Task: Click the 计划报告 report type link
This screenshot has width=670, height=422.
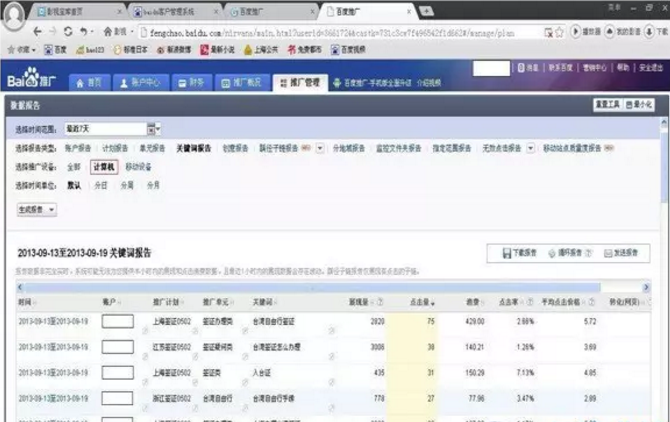Action: click(115, 148)
